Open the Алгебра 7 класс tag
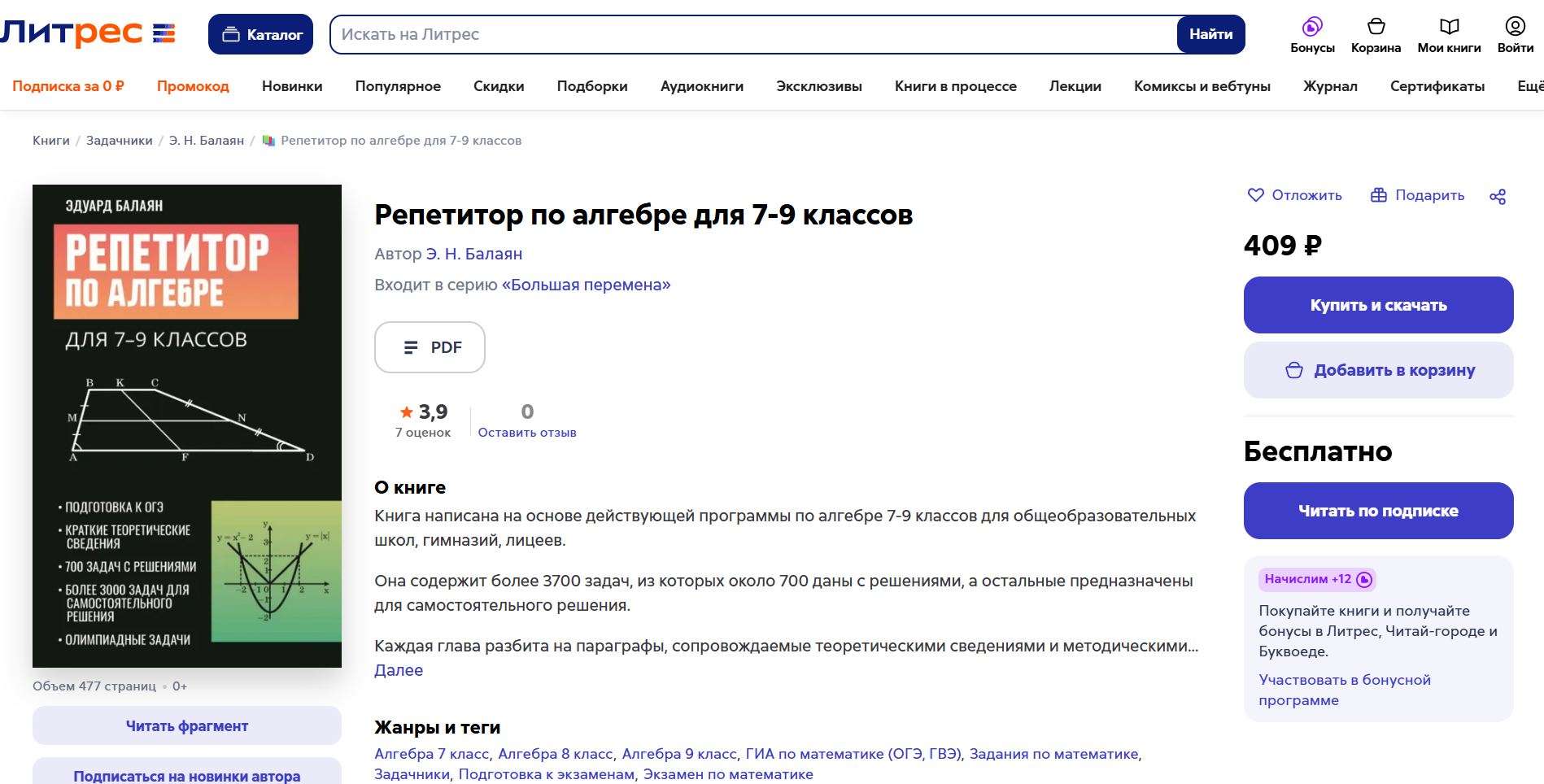1544x784 pixels. tap(432, 754)
